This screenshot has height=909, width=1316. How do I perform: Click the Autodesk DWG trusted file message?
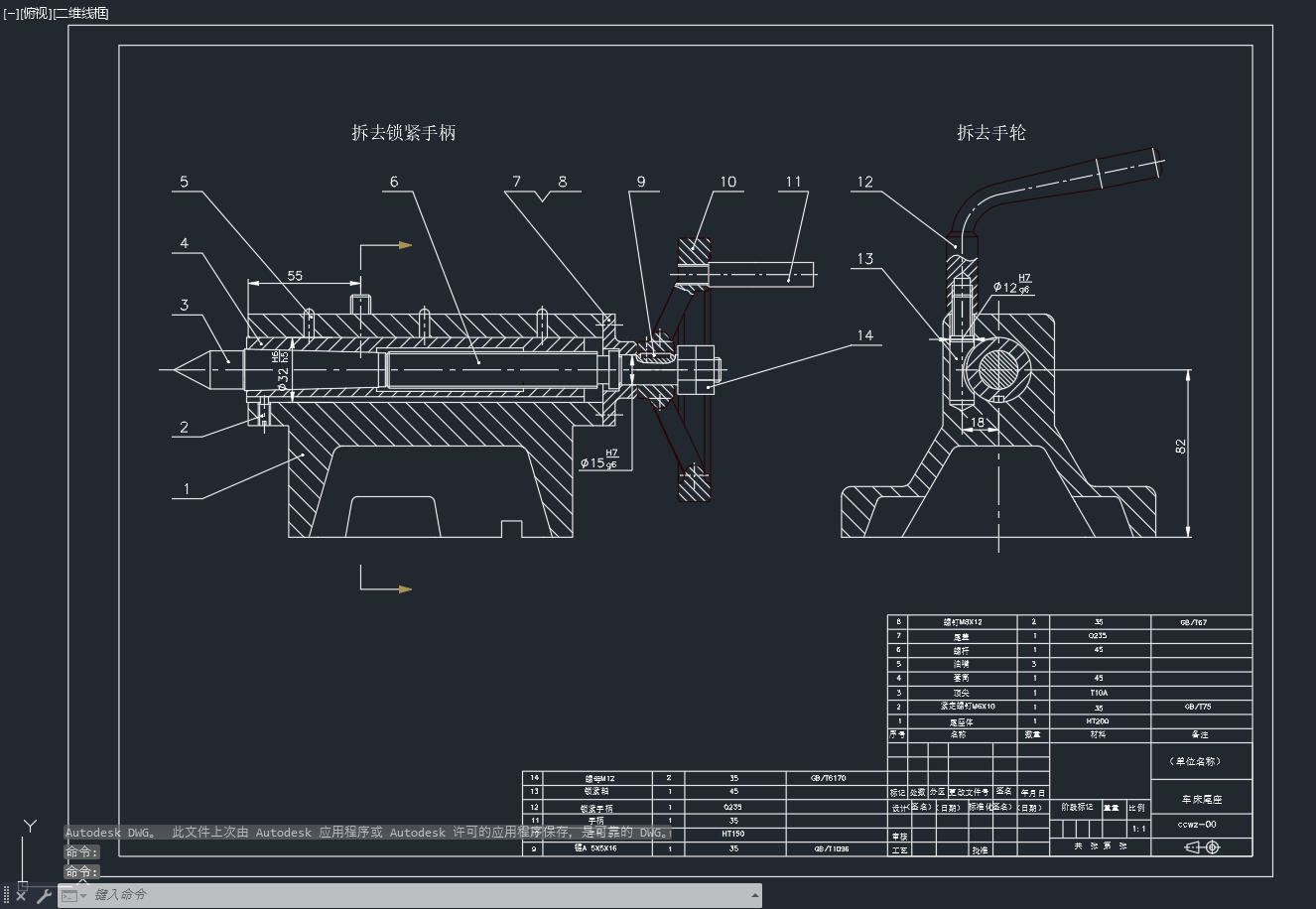368,834
